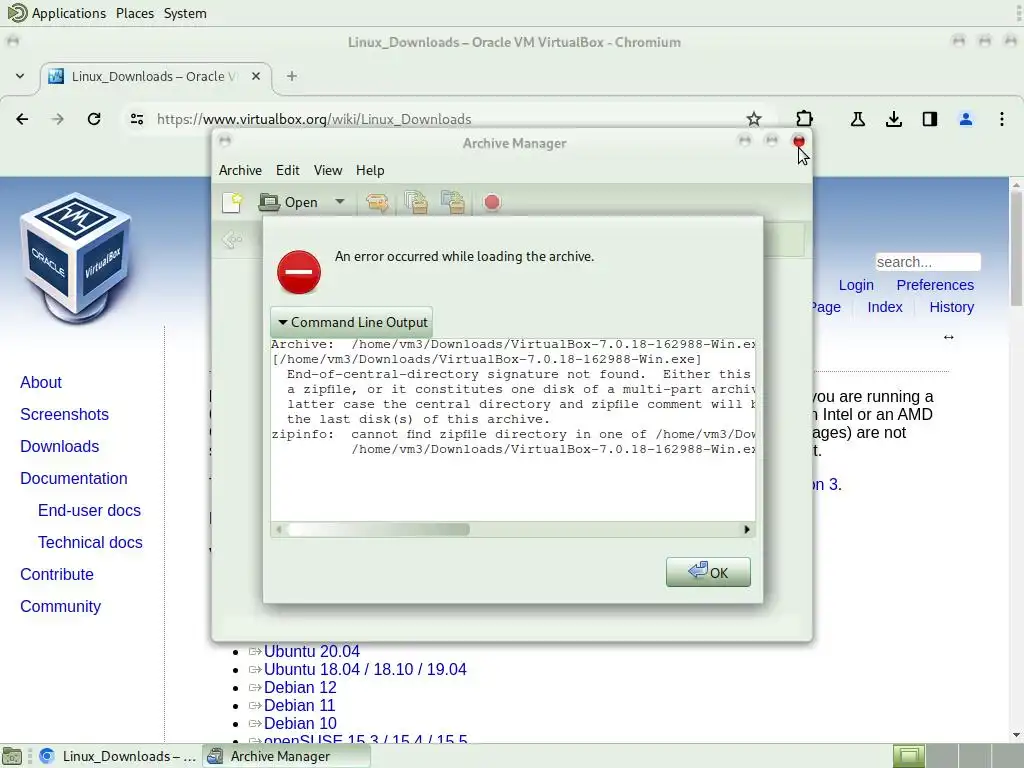Viewport: 1024px width, 768px height.
Task: Open the Chromium extensions puzzle icon
Action: [805, 119]
